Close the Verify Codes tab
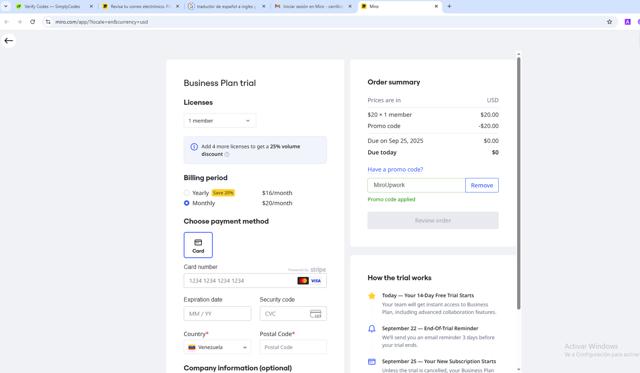Screen dimensions: 640x373 (91, 6)
